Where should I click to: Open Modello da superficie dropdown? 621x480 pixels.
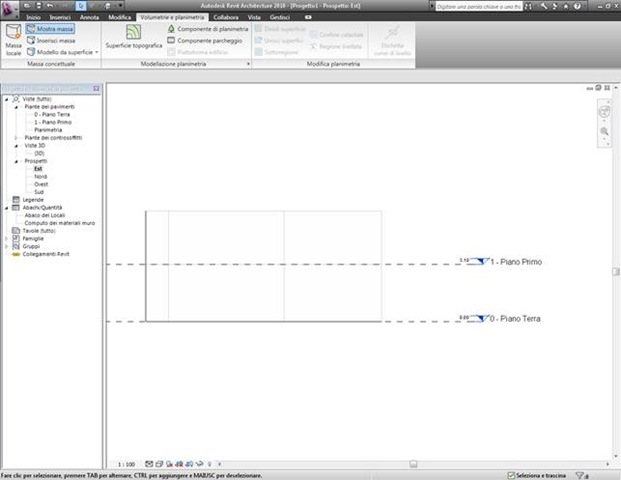[x=62, y=52]
